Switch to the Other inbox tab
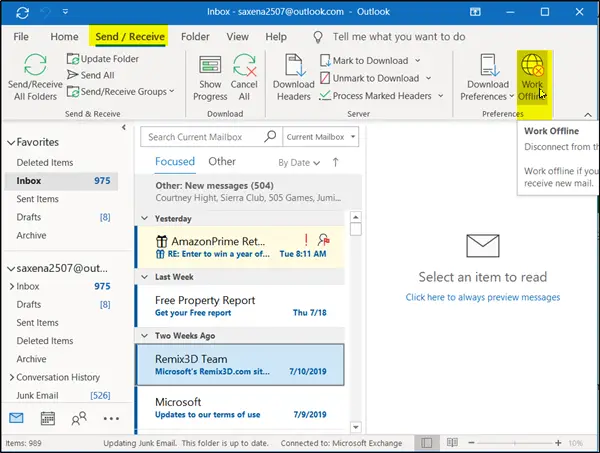 pos(221,161)
